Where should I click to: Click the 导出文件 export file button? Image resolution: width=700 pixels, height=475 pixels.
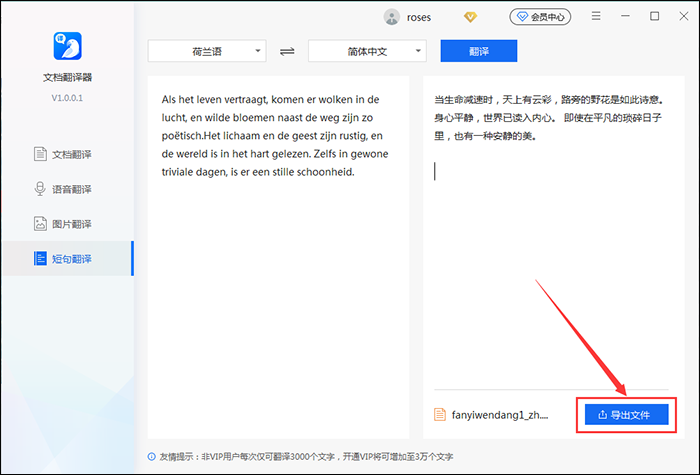tap(627, 415)
